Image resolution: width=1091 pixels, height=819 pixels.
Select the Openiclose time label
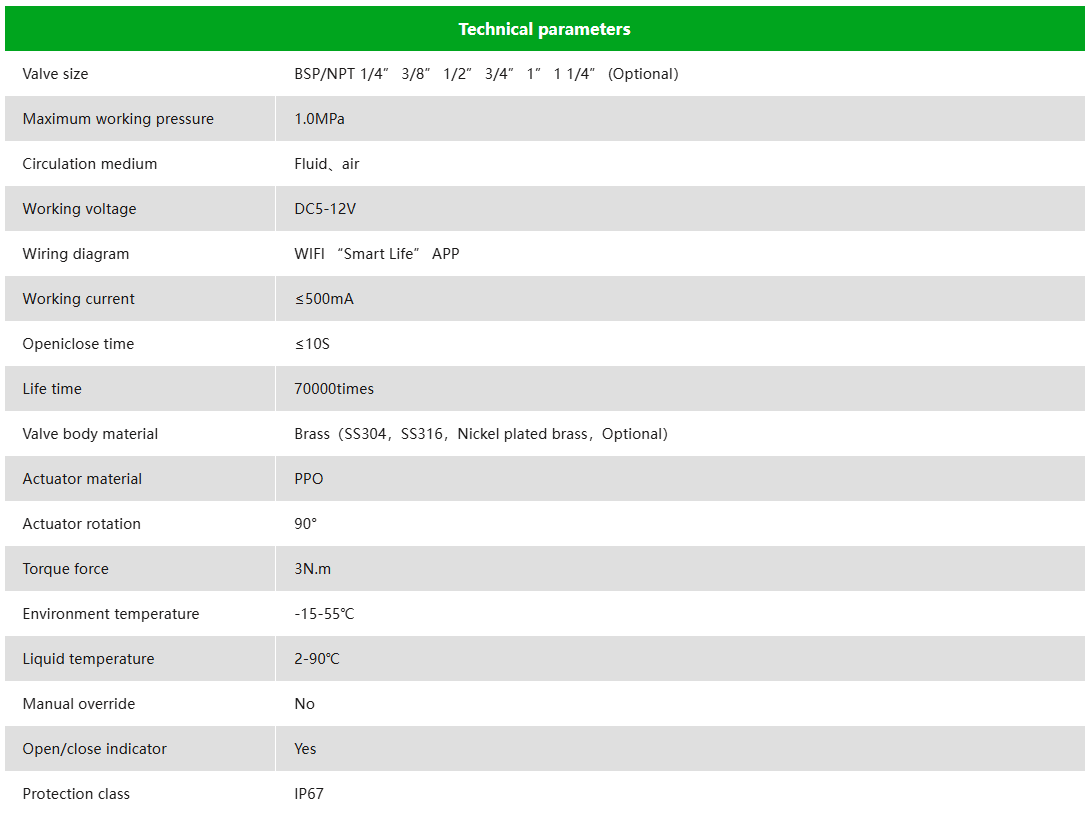point(79,344)
